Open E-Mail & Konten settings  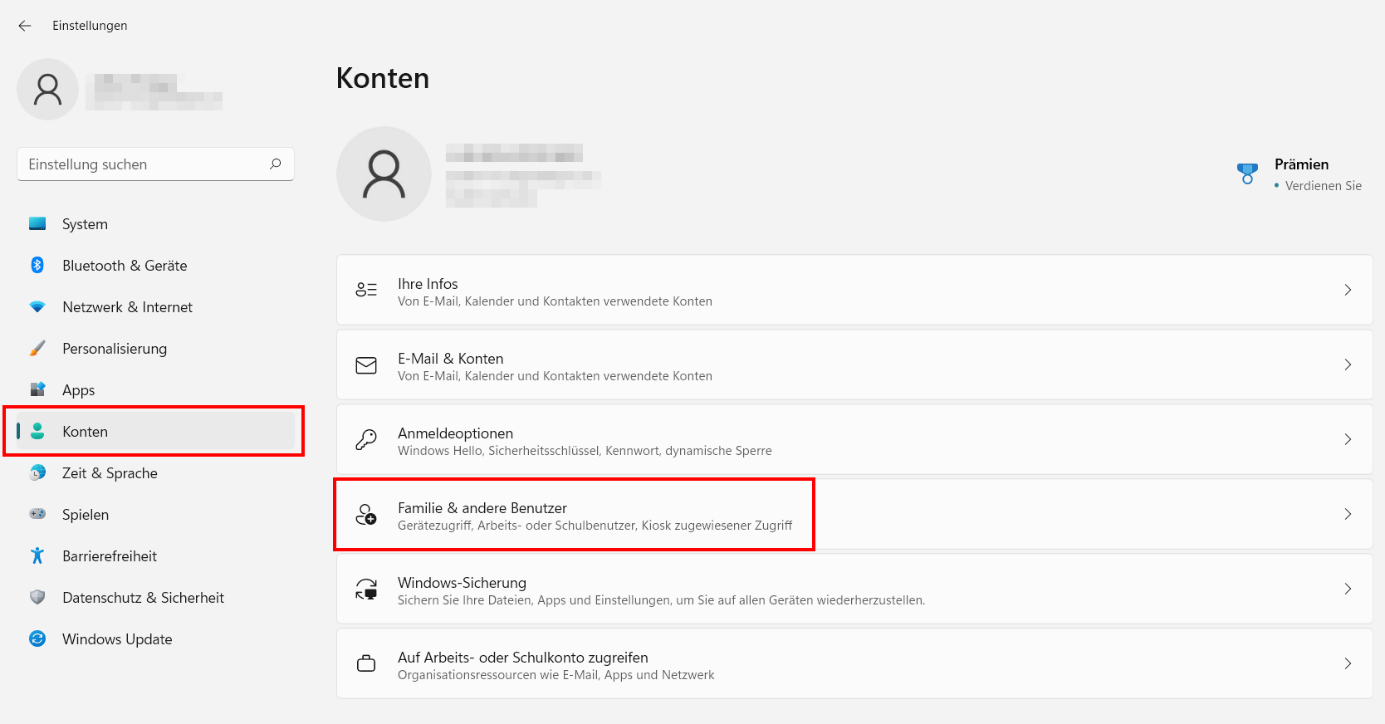pyautogui.click(x=855, y=365)
